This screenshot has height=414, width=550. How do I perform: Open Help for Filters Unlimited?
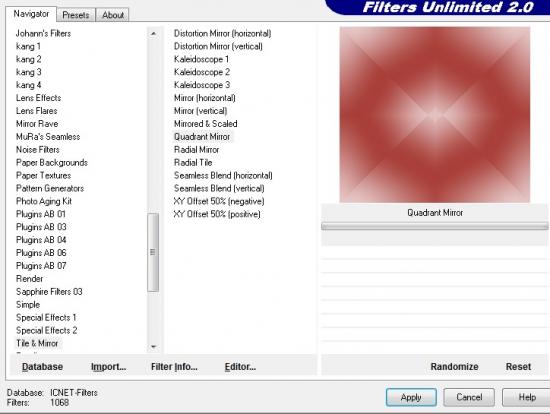coord(527,397)
